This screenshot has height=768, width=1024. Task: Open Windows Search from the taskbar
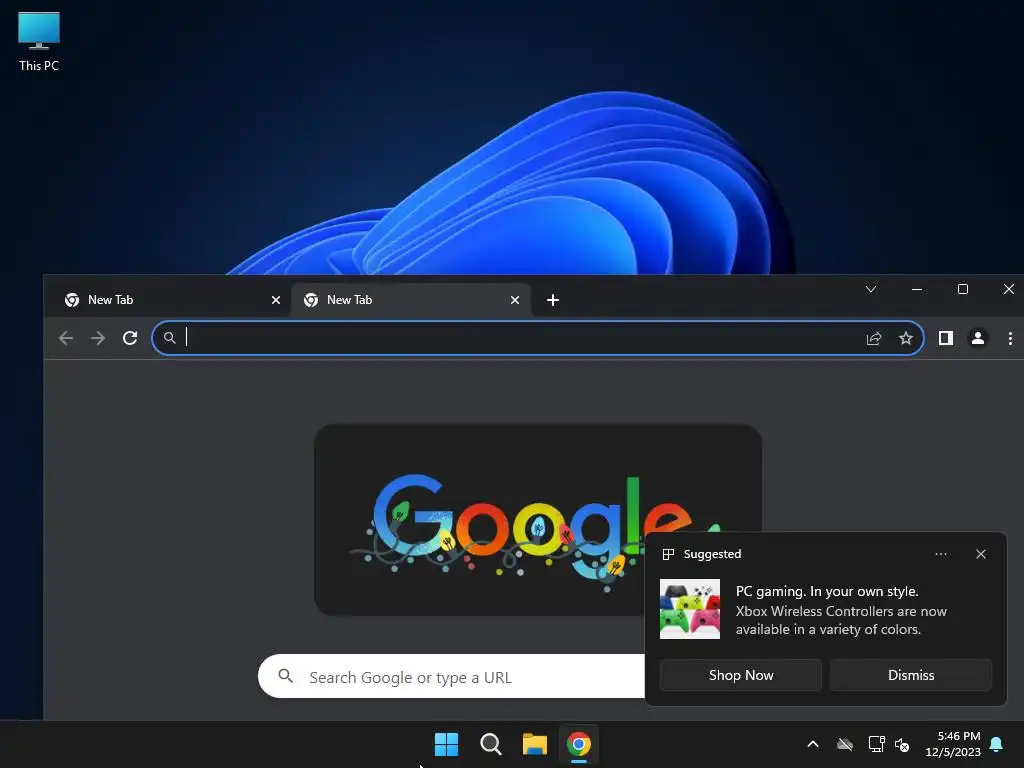(490, 744)
